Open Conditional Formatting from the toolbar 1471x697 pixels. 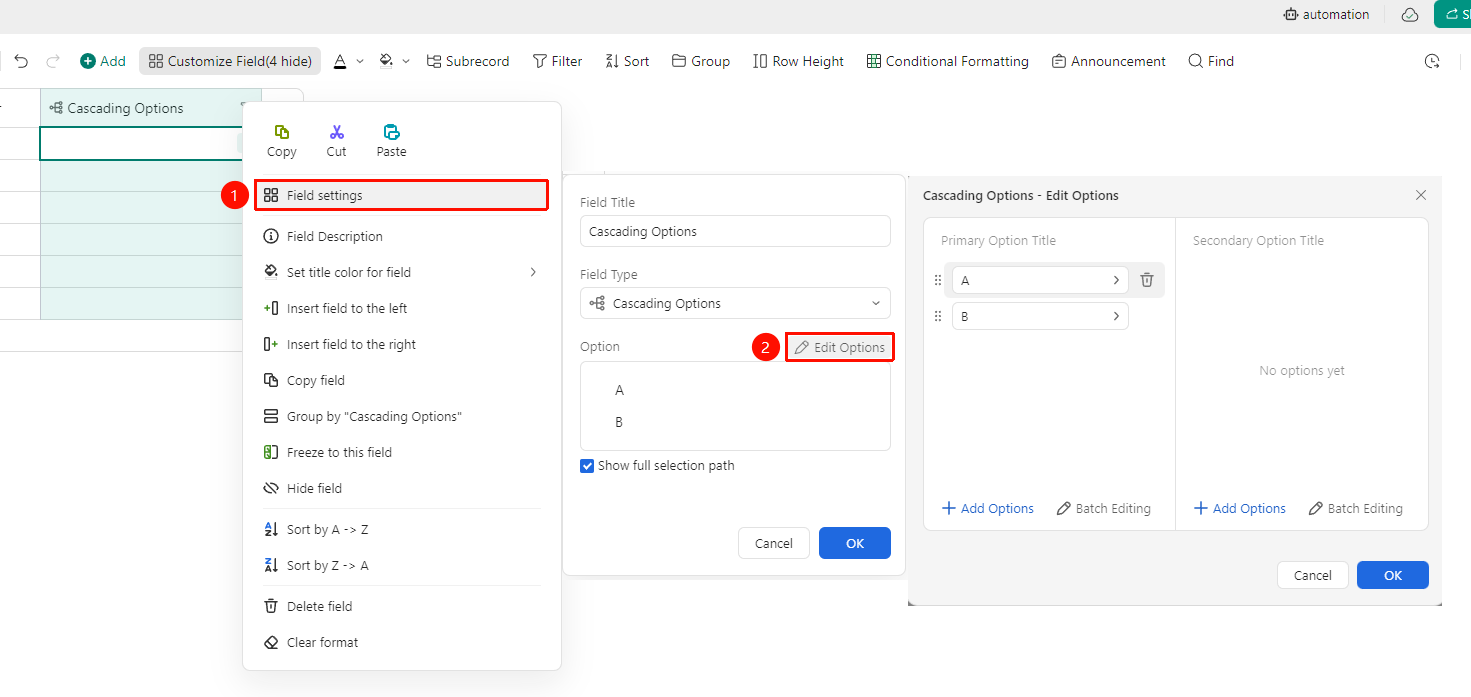(948, 61)
